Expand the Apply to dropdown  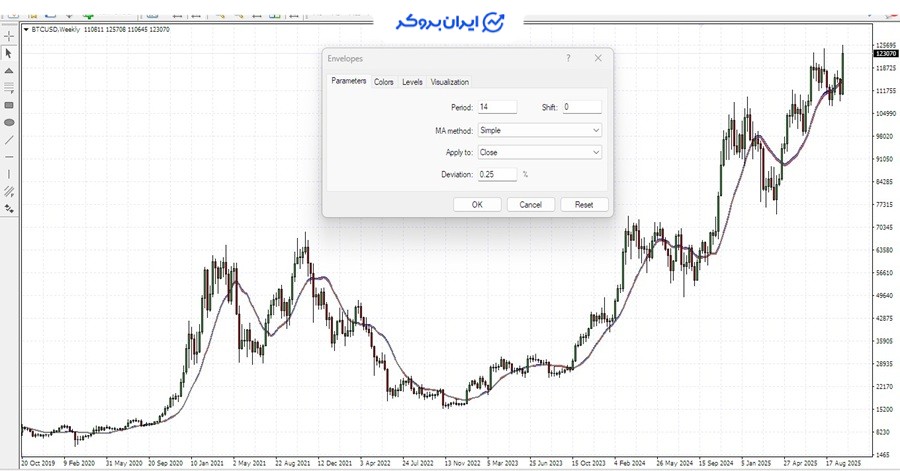538,153
